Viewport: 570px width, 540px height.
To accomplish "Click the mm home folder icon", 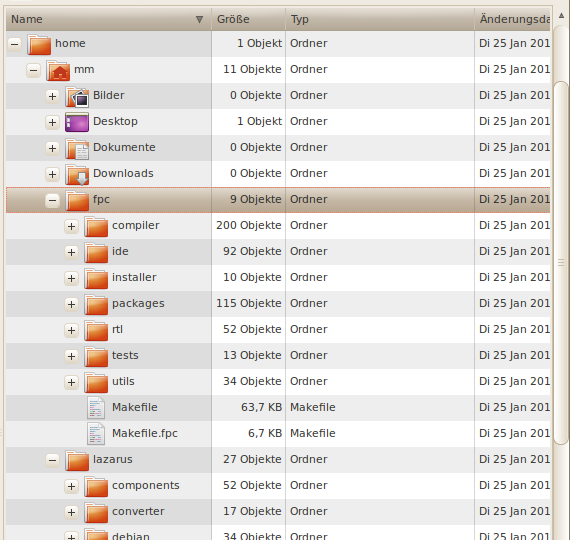I will [58, 70].
